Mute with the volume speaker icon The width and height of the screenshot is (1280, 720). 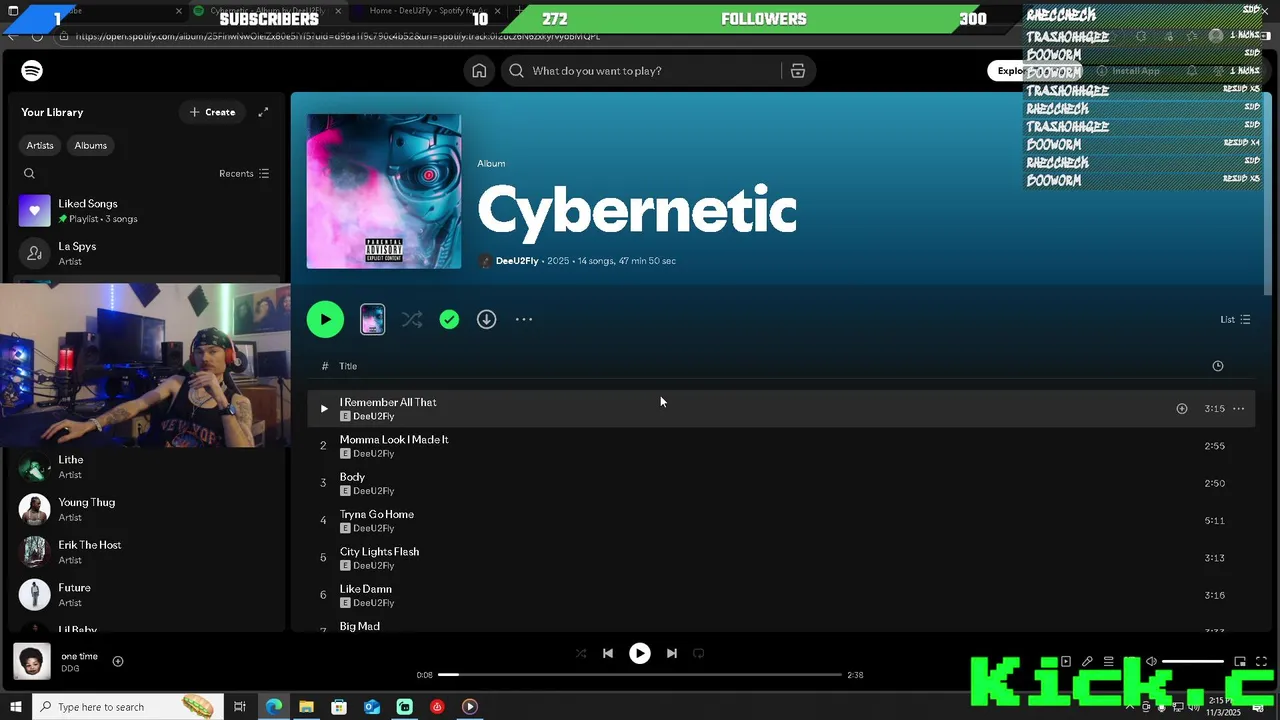1151,661
